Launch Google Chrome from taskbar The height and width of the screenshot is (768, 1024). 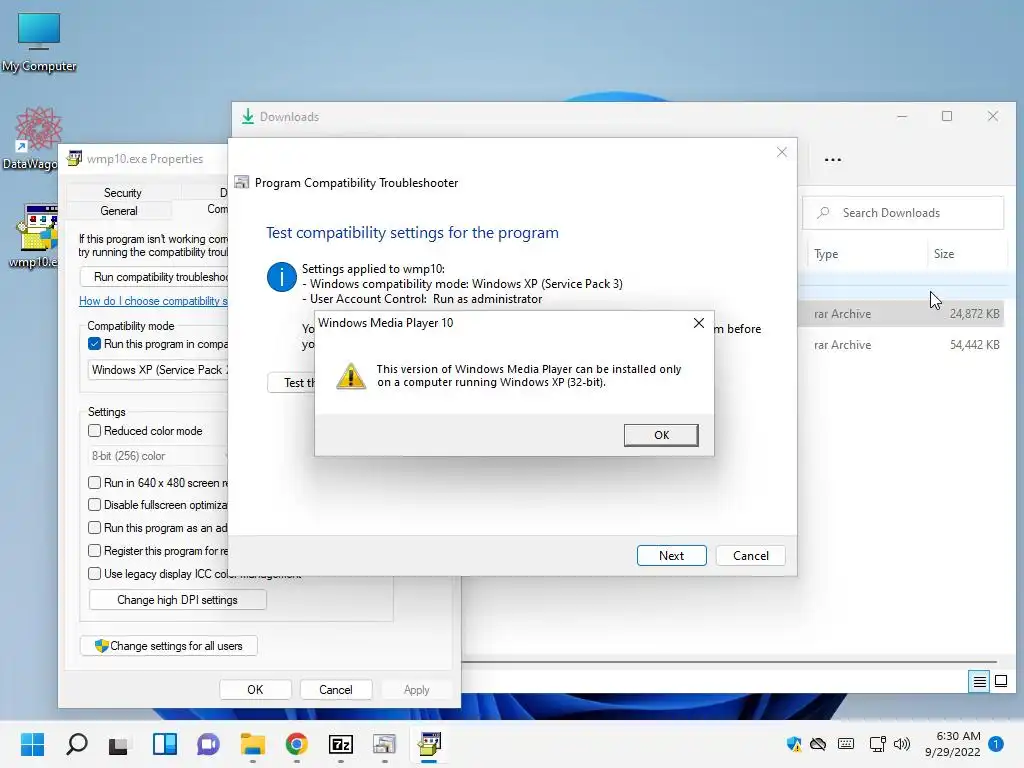[296, 744]
